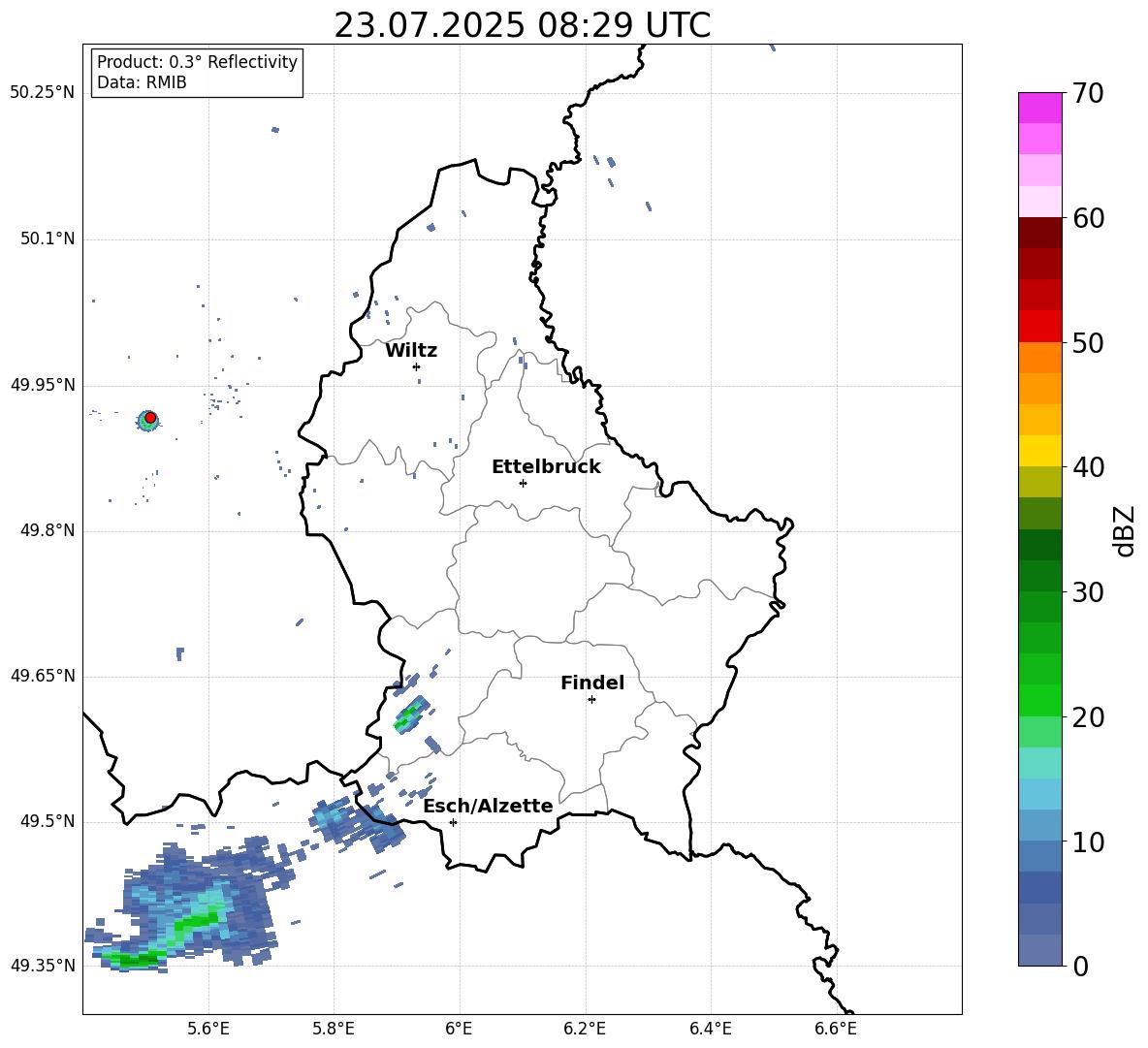1148x1048 pixels.
Task: Click the yellow colorbar segment at 40
Action: pos(1040,451)
